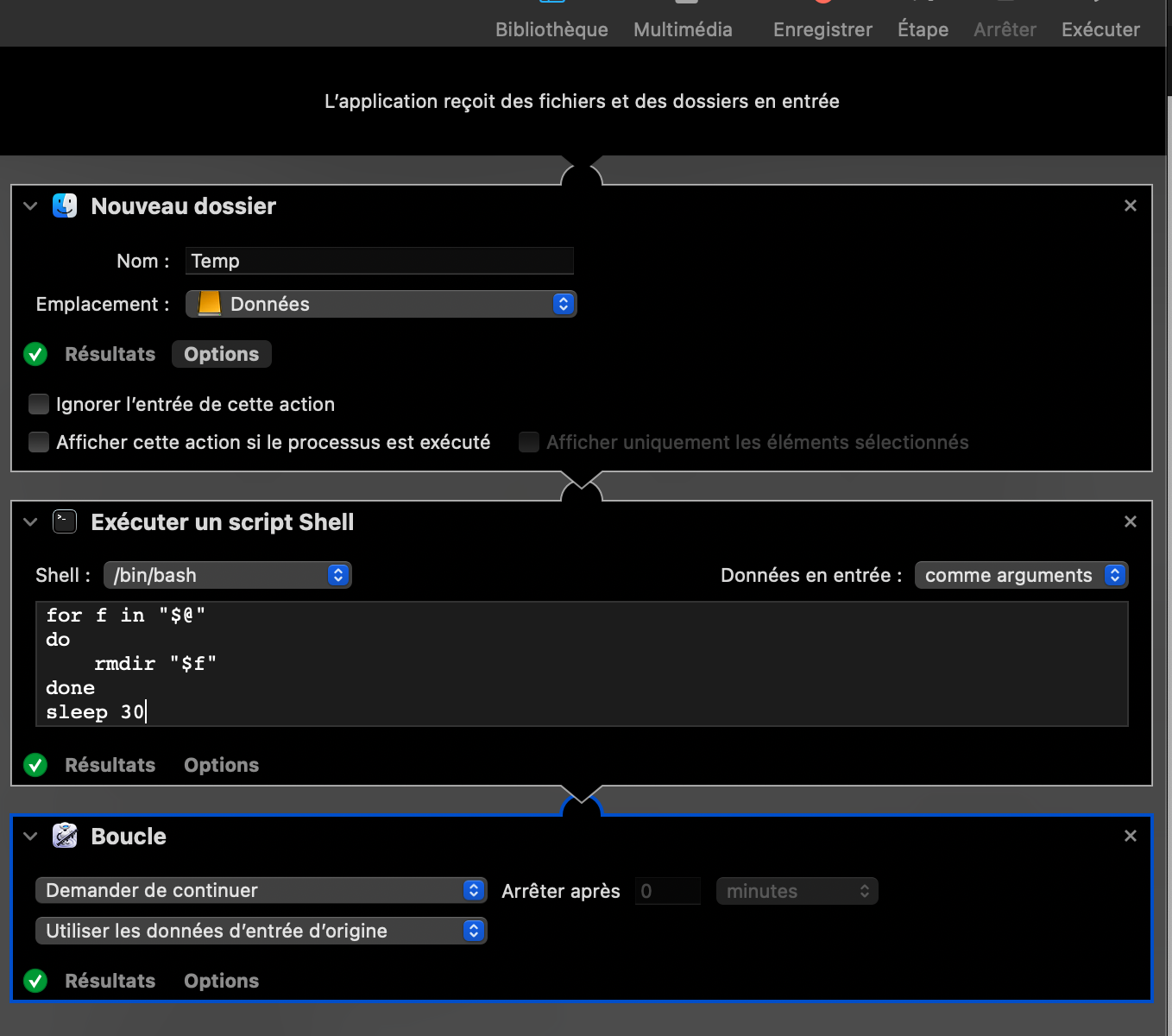The height and width of the screenshot is (1036, 1172).
Task: Click the Nouveau dossier action title
Action: tap(184, 206)
